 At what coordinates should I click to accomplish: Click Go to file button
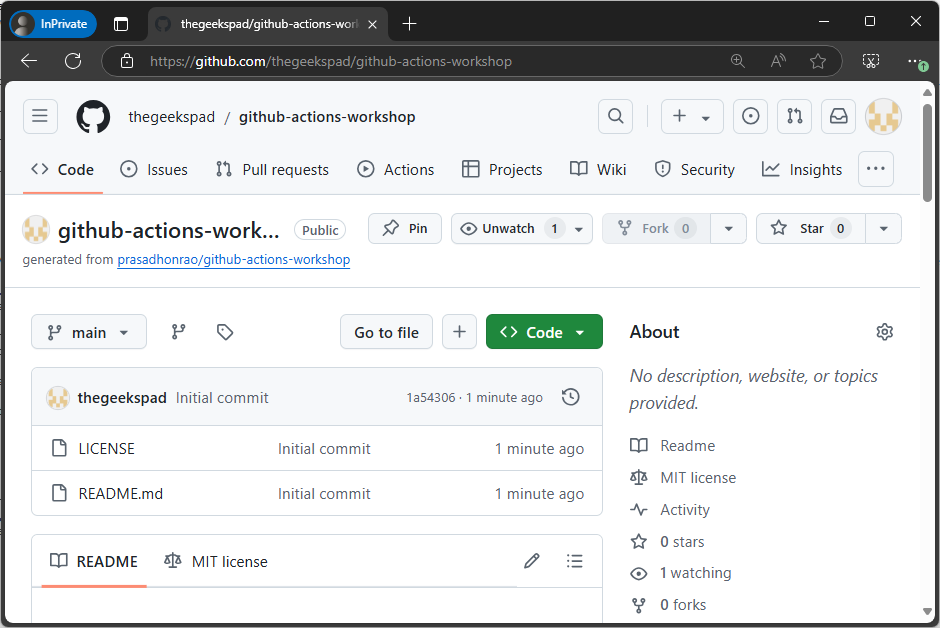point(386,332)
